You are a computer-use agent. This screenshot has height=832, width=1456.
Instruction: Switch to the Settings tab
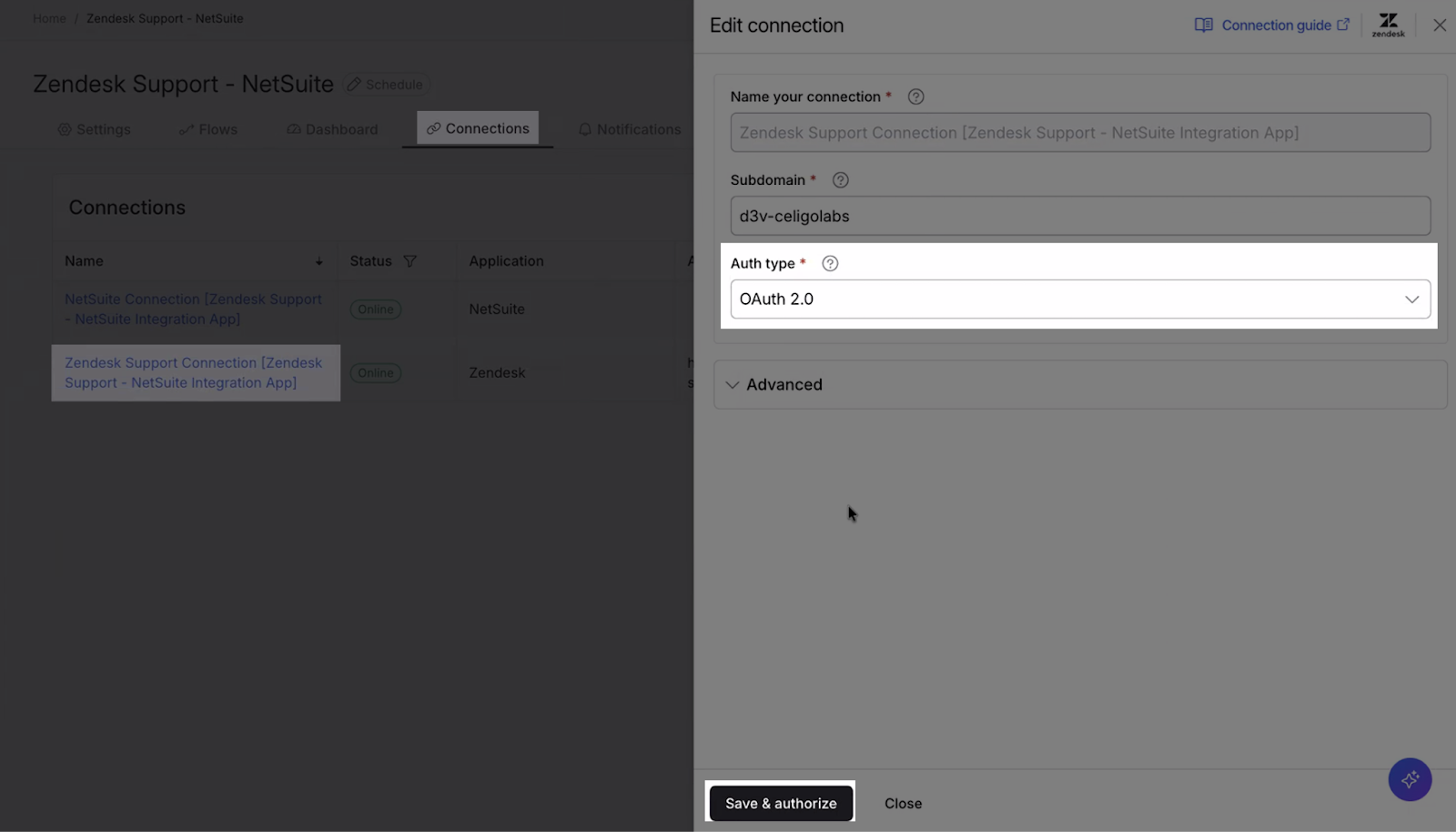95,129
